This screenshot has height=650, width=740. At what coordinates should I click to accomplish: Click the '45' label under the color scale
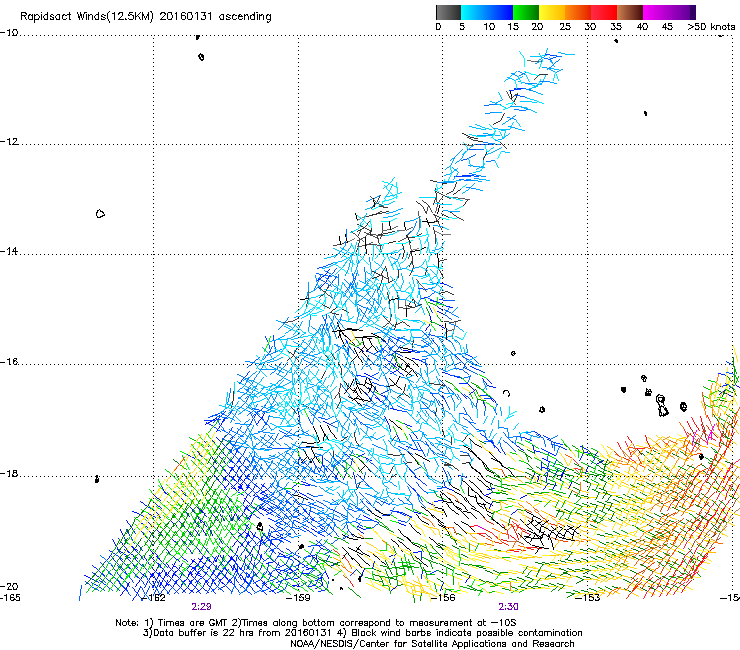tap(667, 27)
